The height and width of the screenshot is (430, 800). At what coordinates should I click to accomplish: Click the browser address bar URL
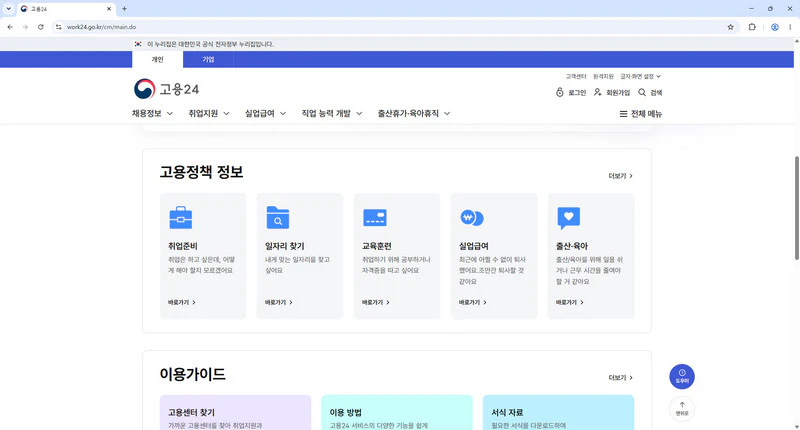click(x=102, y=27)
